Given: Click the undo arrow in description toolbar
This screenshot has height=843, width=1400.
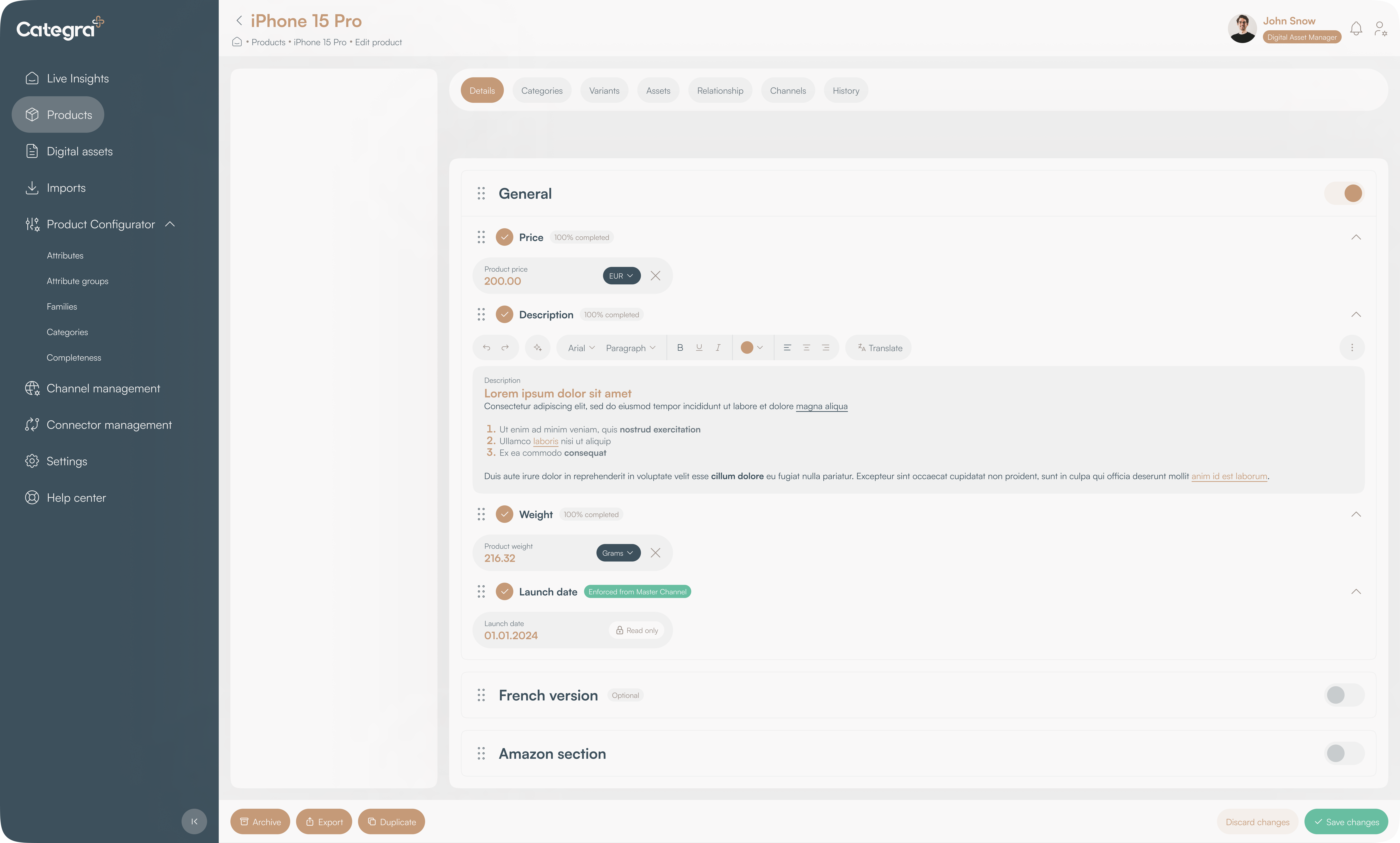Looking at the screenshot, I should [x=487, y=348].
